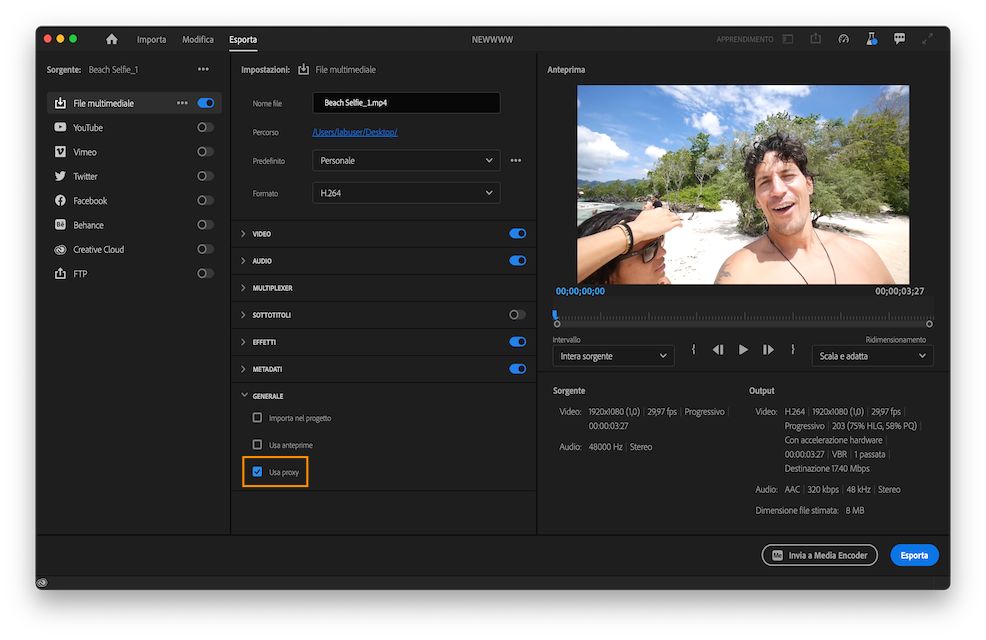Click the Nome file input field
The width and height of the screenshot is (986, 640).
click(406, 103)
